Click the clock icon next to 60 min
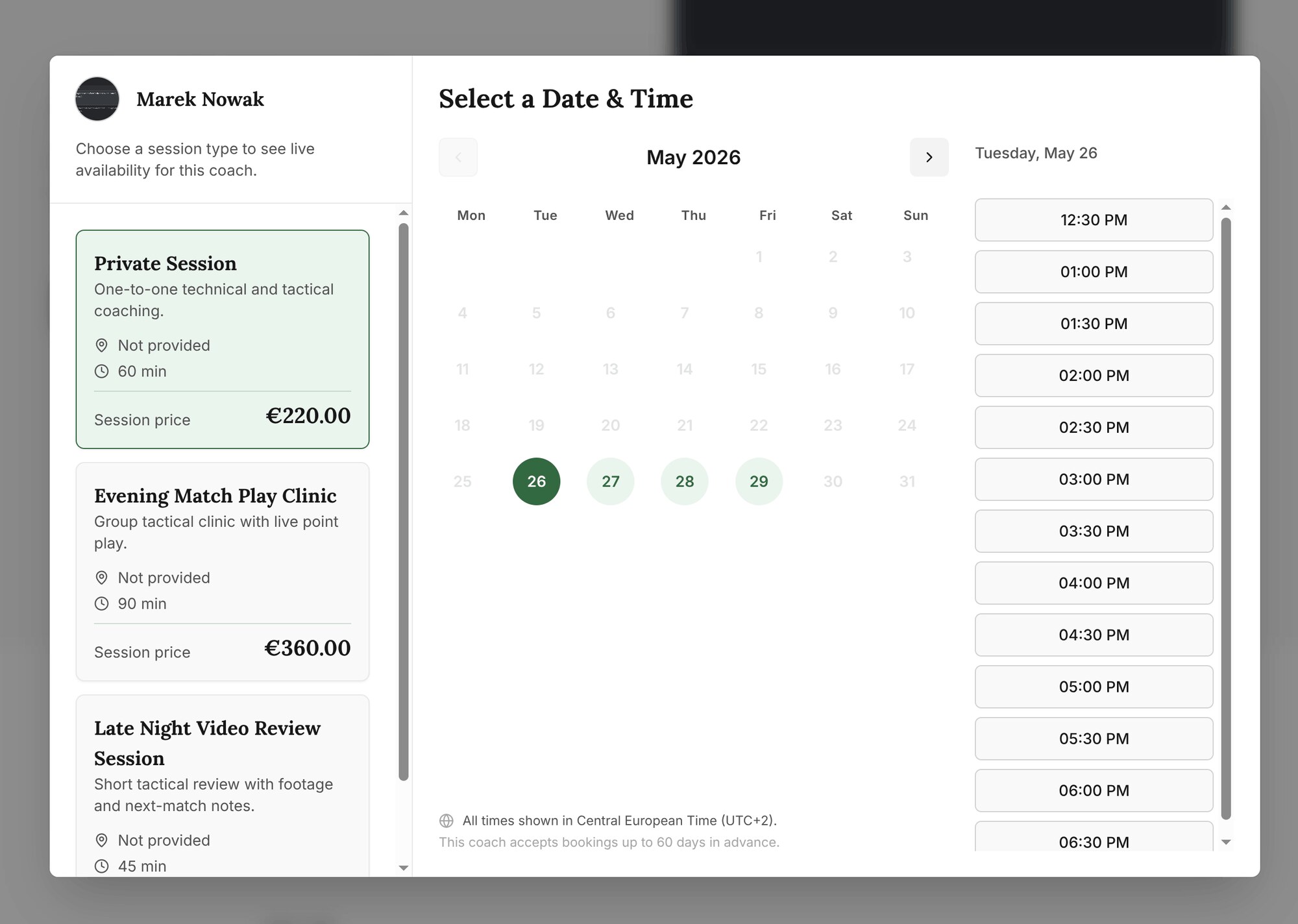 [102, 371]
